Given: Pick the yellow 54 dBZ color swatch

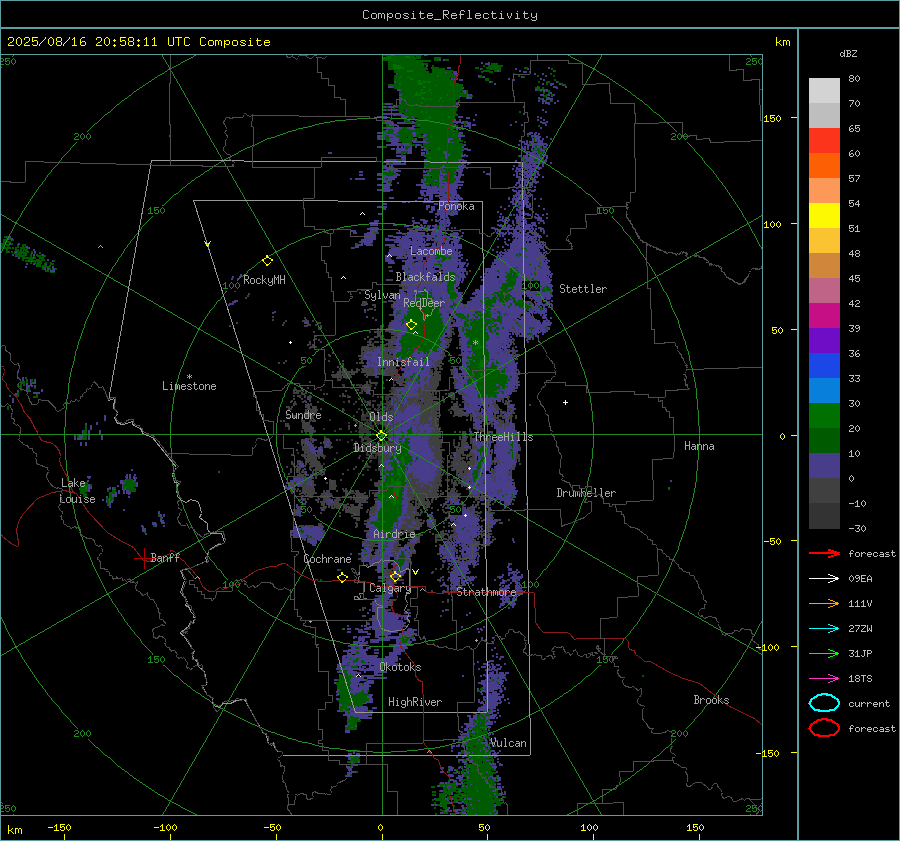Looking at the screenshot, I should point(824,216).
